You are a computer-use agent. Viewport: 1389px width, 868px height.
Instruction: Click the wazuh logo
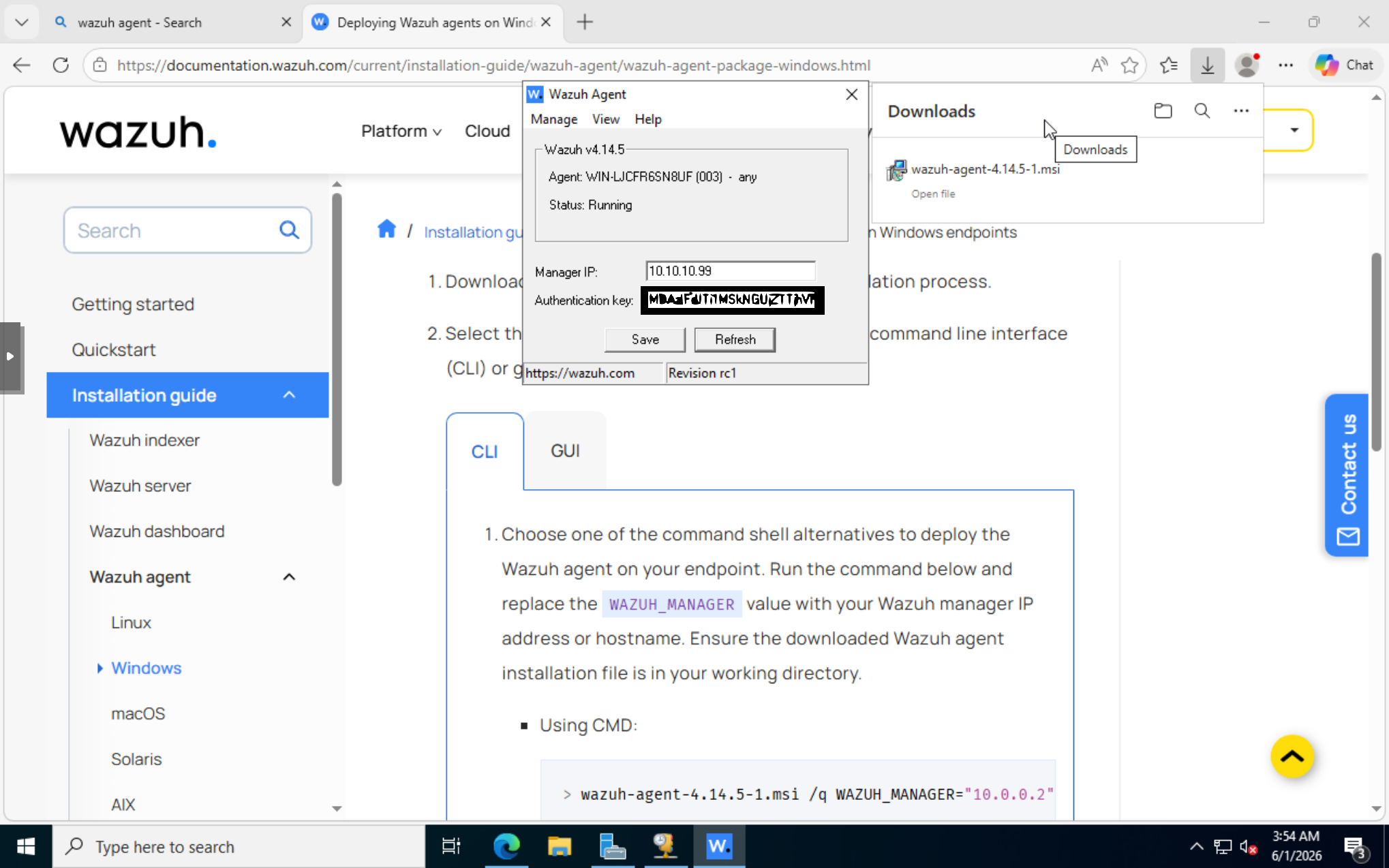(138, 131)
